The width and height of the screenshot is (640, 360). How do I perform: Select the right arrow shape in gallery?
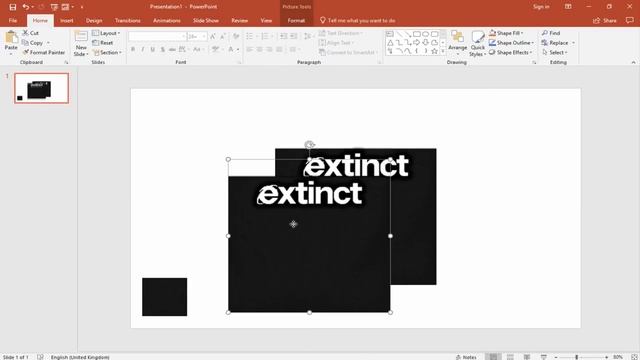pyautogui.click(x=416, y=42)
